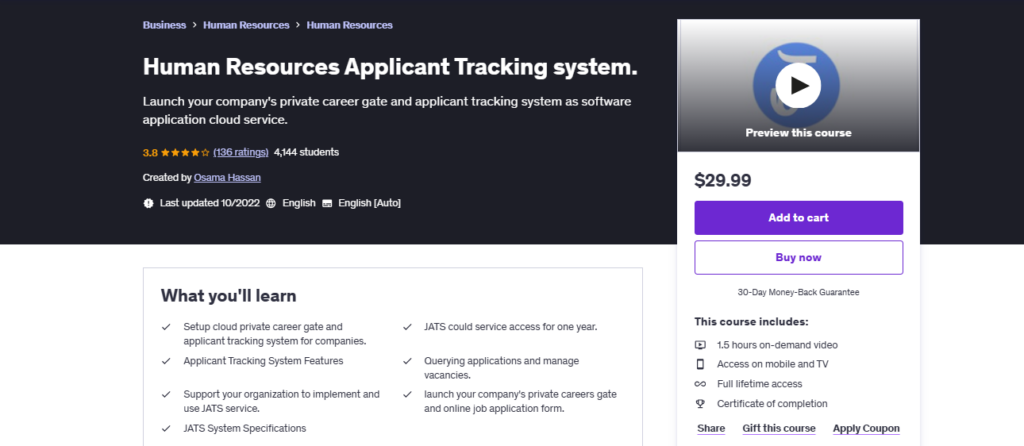Click the 30-Day Money-Back Guarantee text

tap(798, 293)
